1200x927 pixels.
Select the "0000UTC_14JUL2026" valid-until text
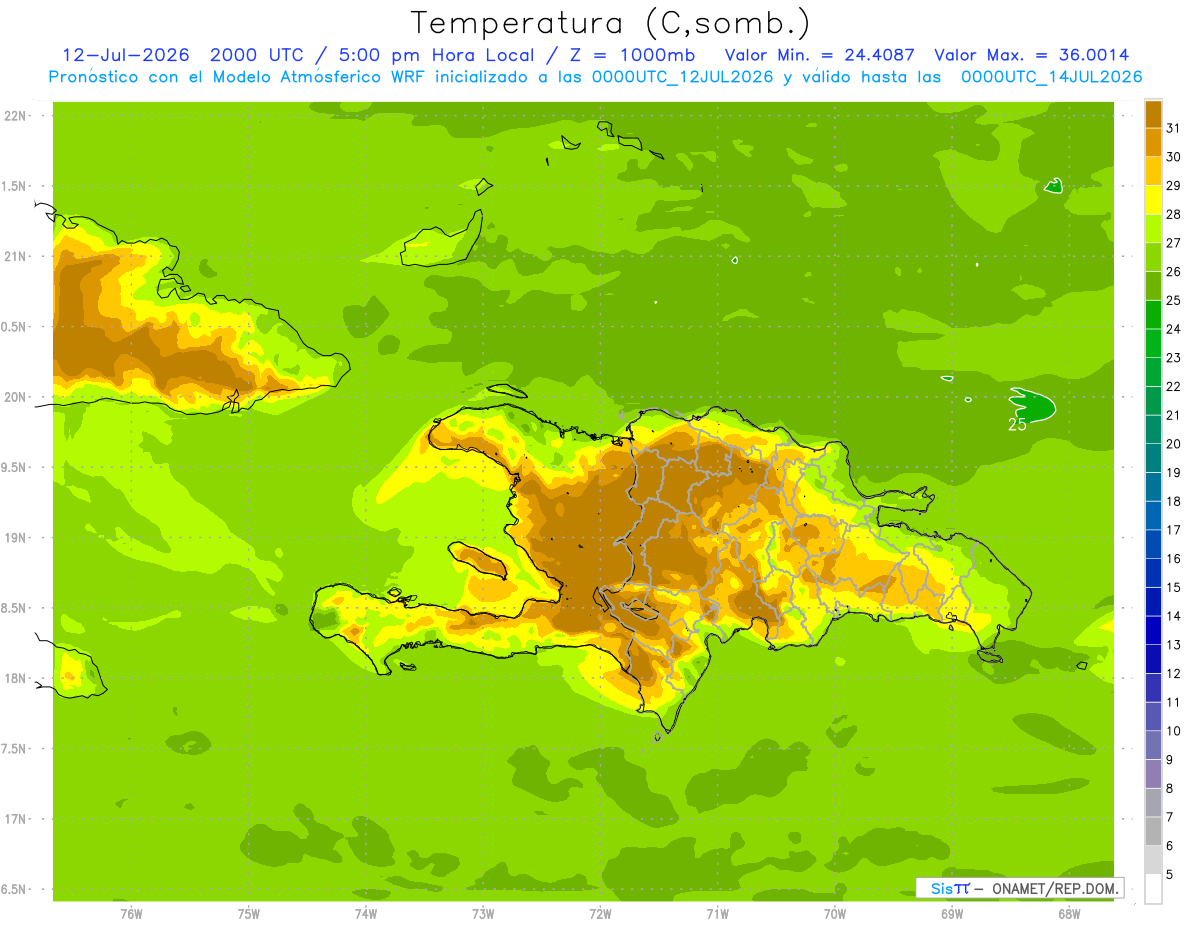coord(1051,77)
